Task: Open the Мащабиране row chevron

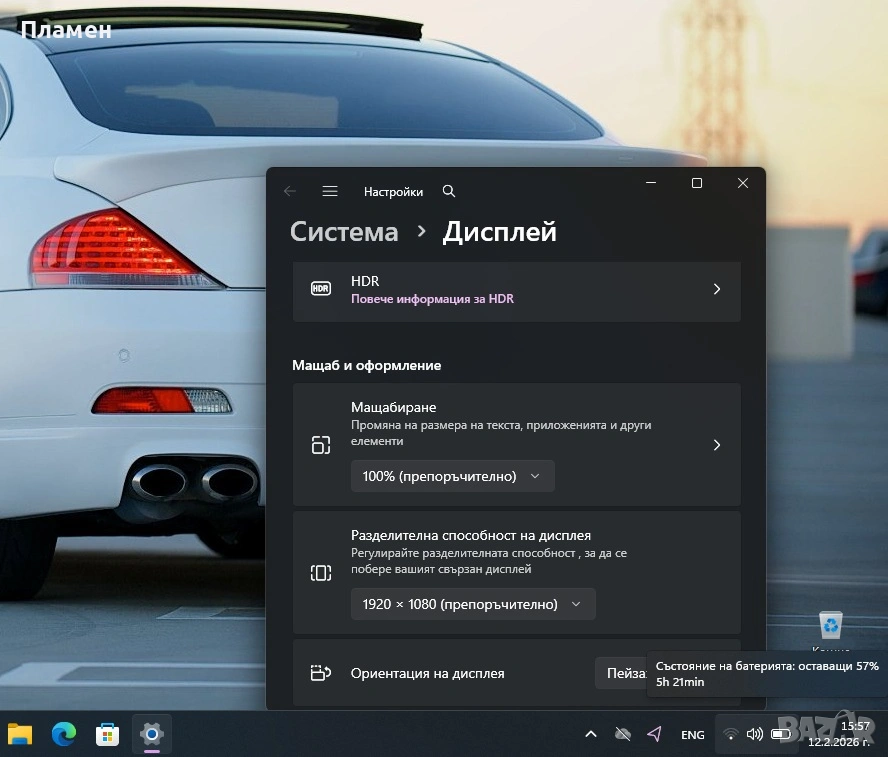Action: (716, 445)
